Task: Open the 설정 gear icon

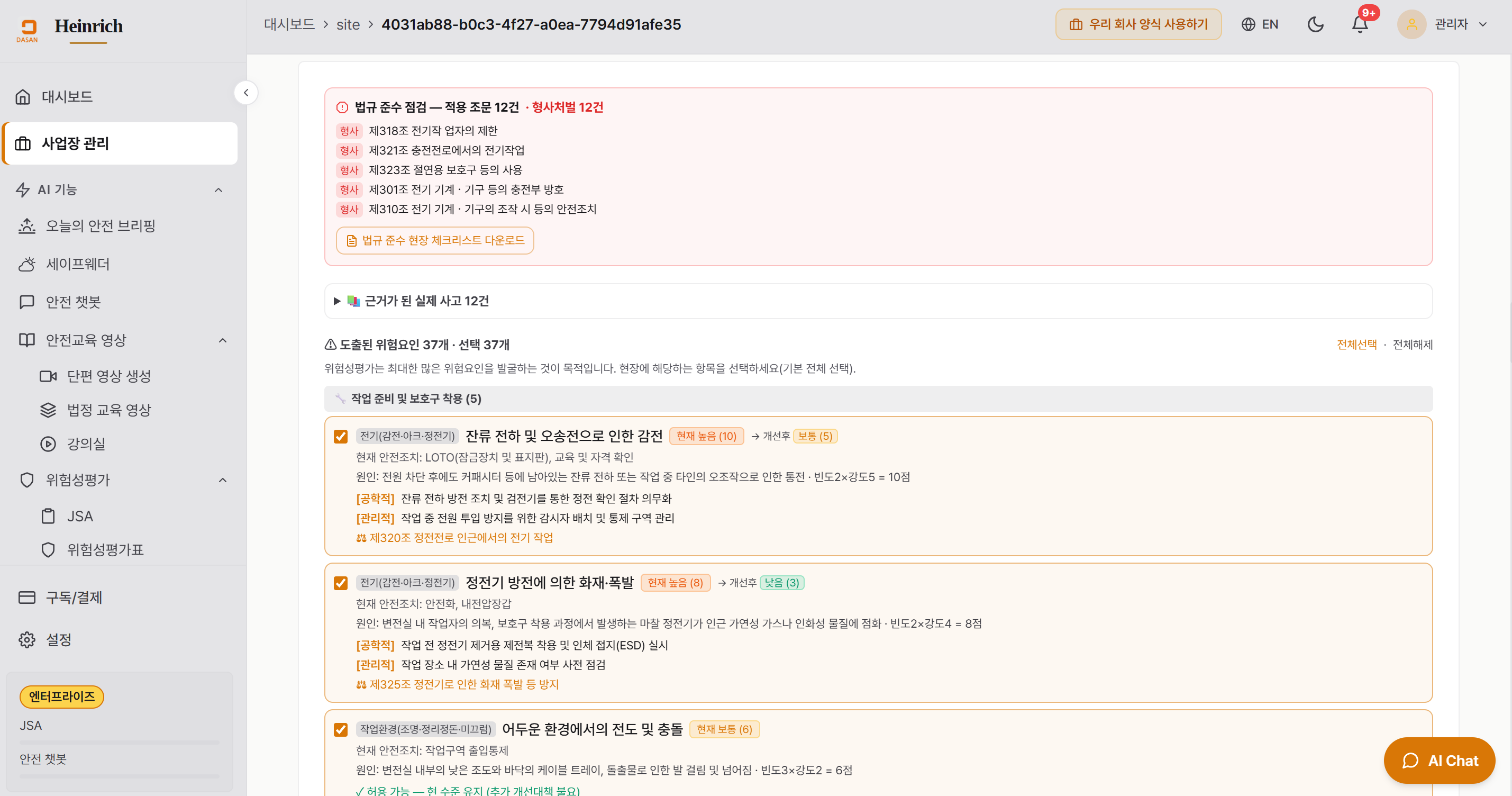Action: click(27, 639)
